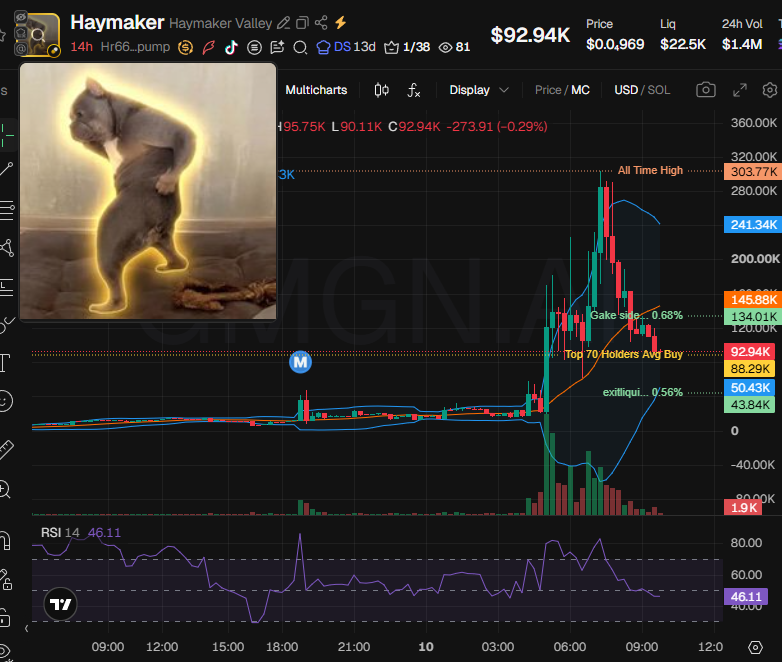Click the blue 241.34K price axis tag
This screenshot has width=782, height=662.
click(x=754, y=224)
